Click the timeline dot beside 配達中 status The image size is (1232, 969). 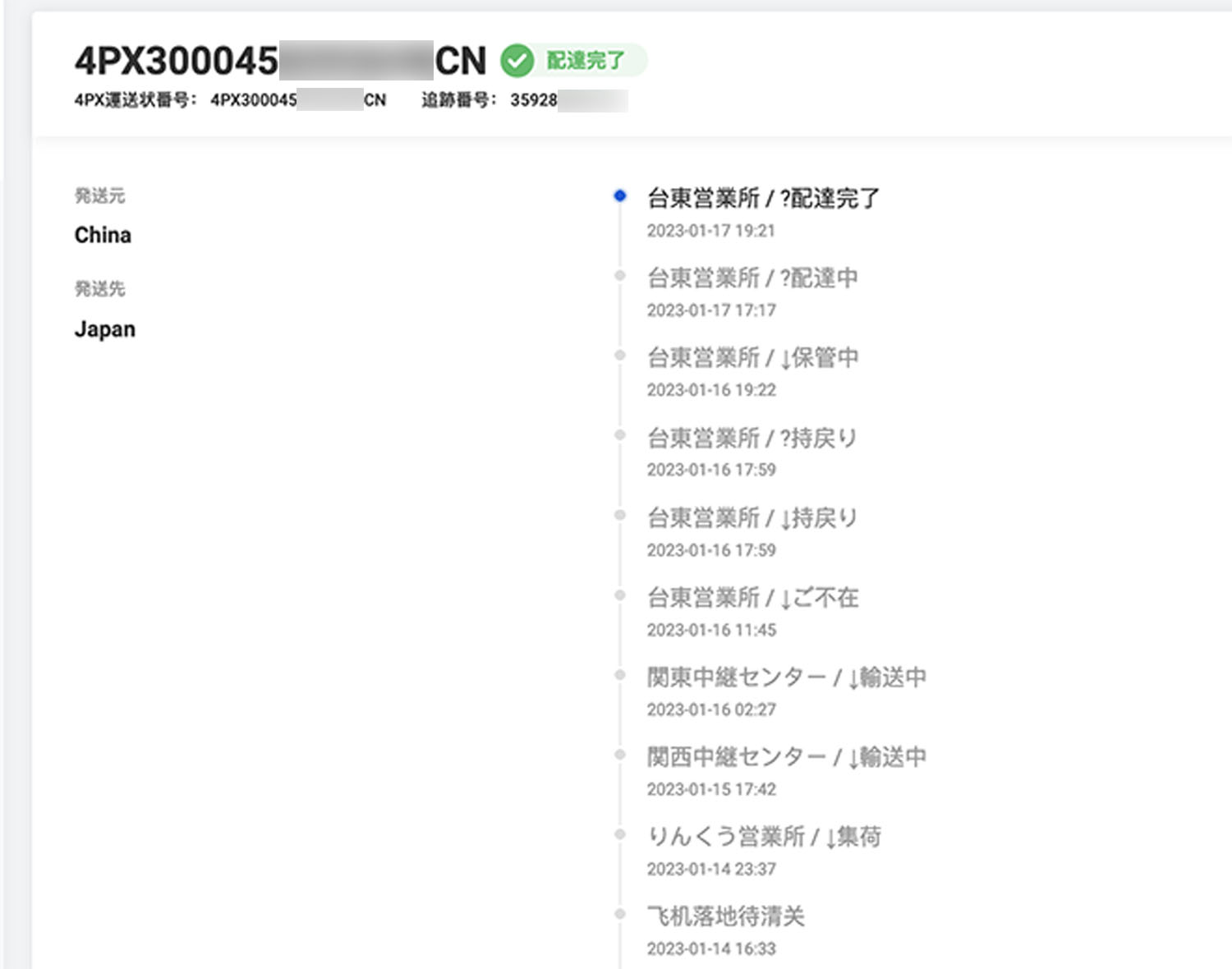pos(620,276)
